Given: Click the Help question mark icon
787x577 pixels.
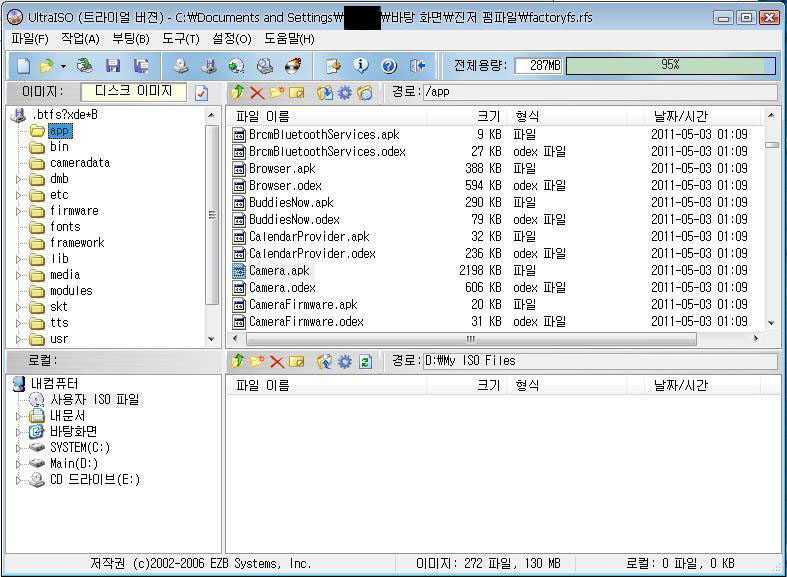Looking at the screenshot, I should 389,66.
